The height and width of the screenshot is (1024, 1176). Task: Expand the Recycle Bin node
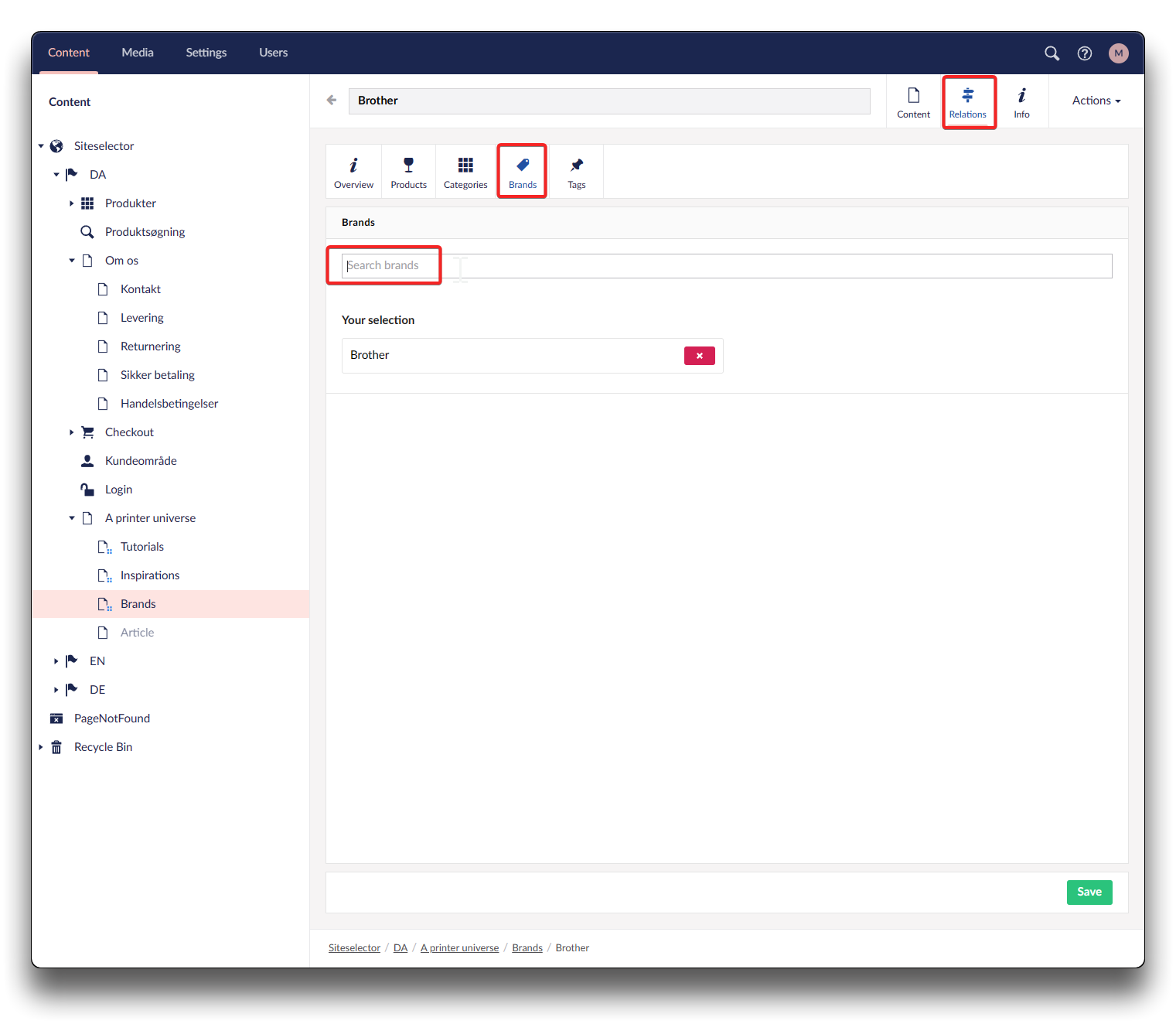(41, 747)
